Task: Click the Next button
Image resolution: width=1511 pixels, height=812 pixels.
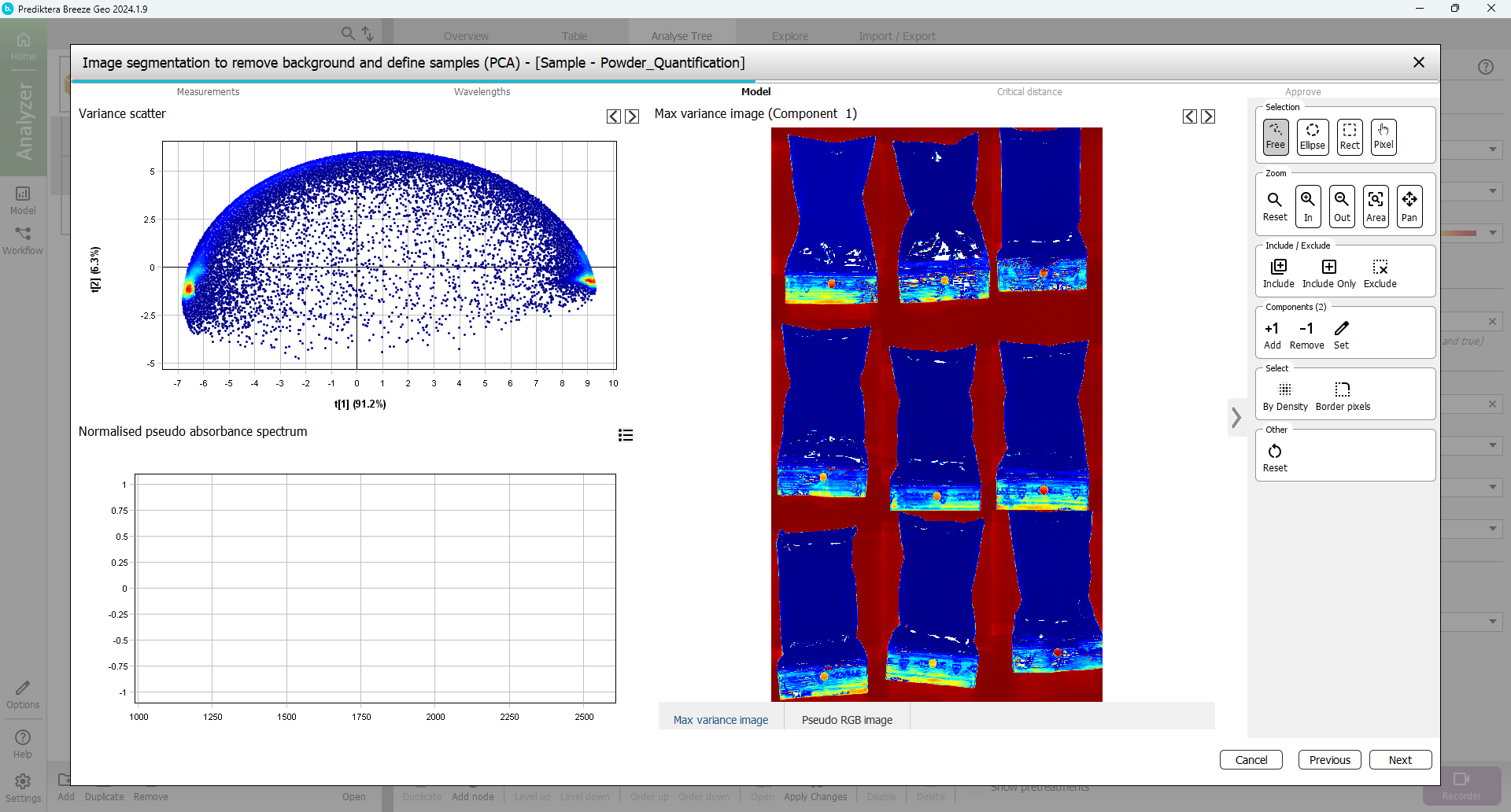Action: (1399, 759)
